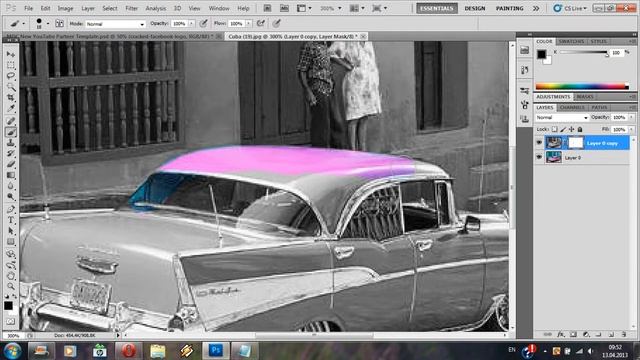
Task: Open the brush preset picker dropdown
Action: point(48,24)
